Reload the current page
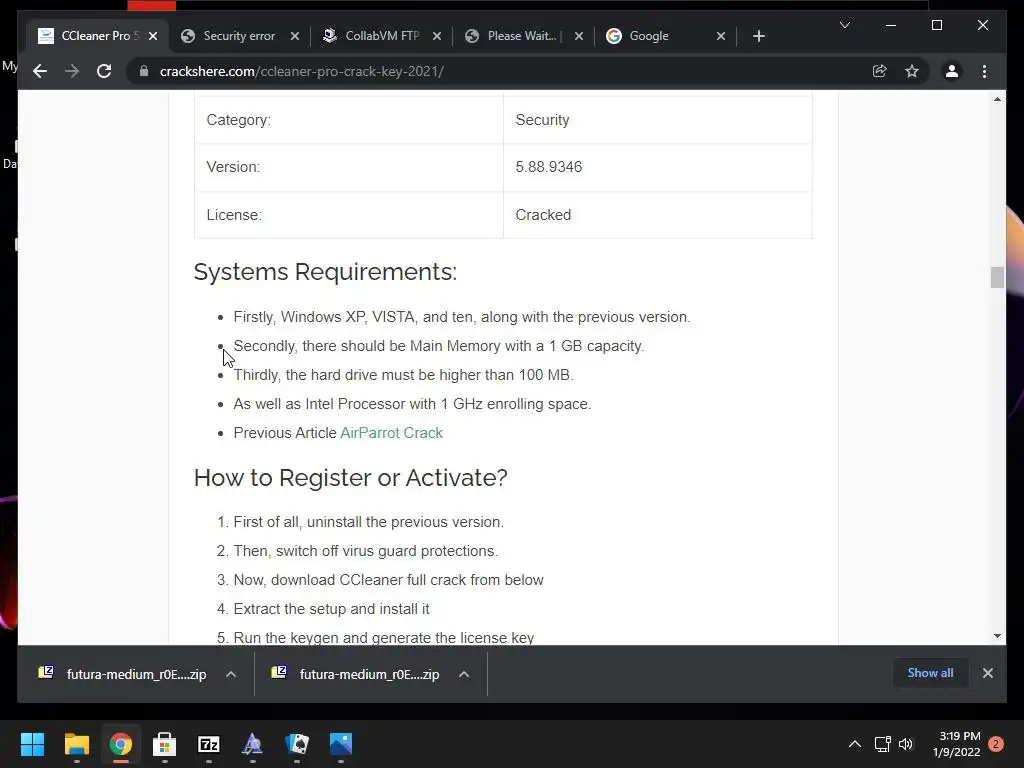Screen dimensions: 1024x768 coord(104,71)
